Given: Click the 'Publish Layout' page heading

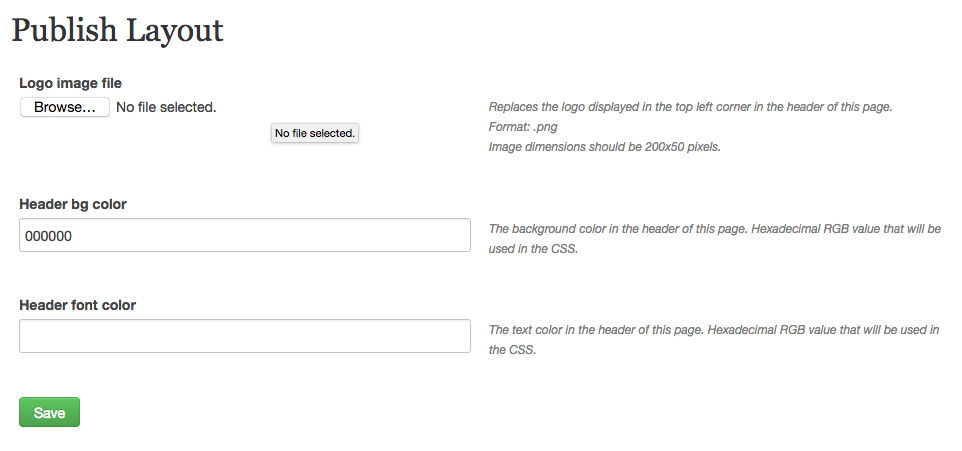Looking at the screenshot, I should pos(117,30).
